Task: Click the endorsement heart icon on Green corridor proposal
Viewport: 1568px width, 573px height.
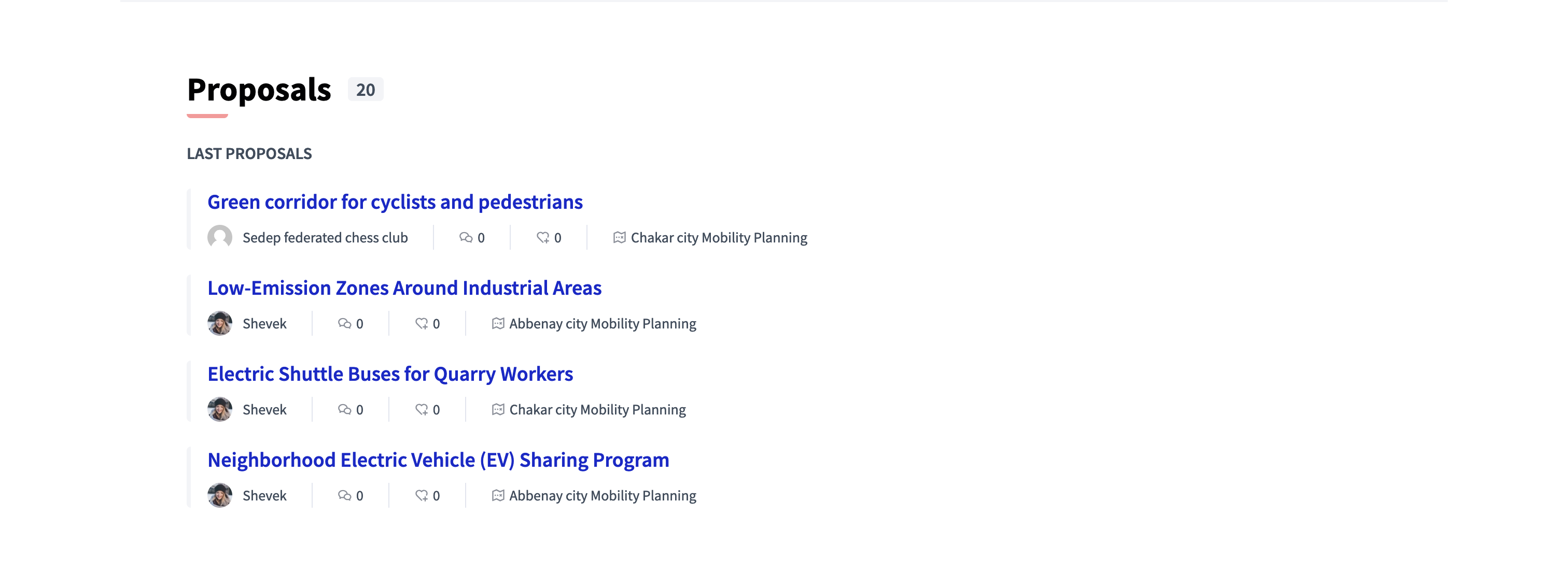Action: click(x=542, y=238)
